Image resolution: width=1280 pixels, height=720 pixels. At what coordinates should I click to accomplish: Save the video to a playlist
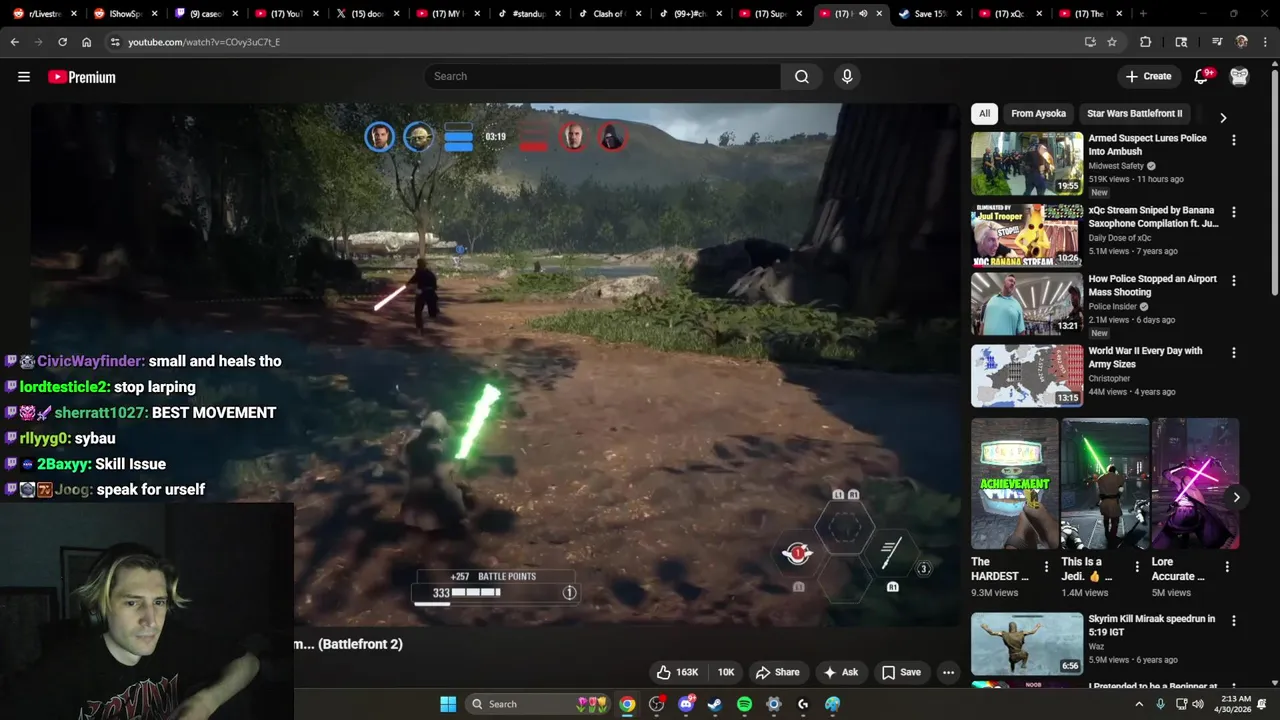click(x=901, y=672)
